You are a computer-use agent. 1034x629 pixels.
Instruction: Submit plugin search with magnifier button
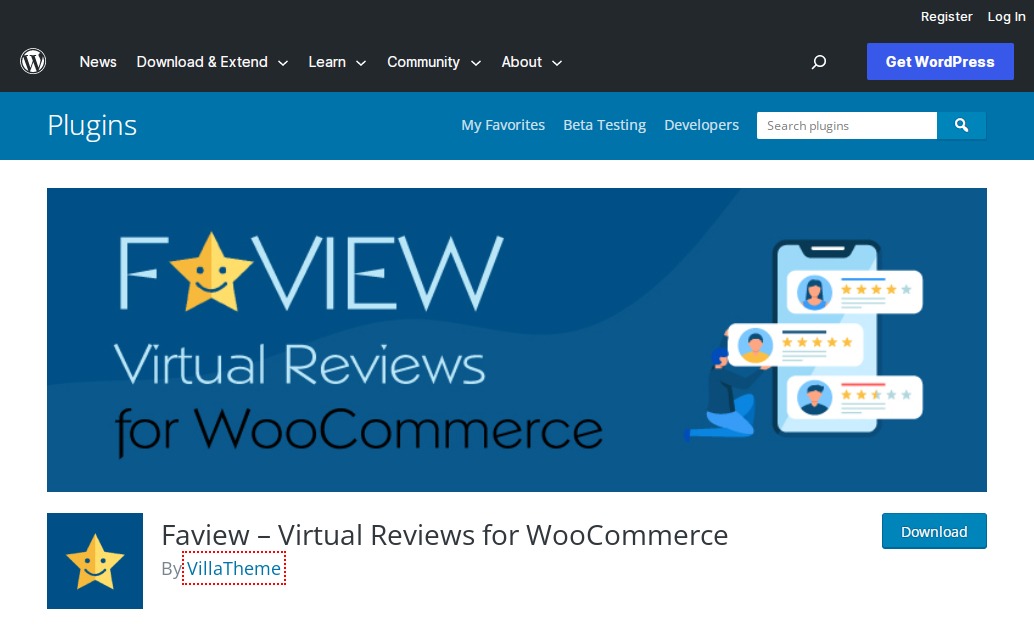coord(961,125)
